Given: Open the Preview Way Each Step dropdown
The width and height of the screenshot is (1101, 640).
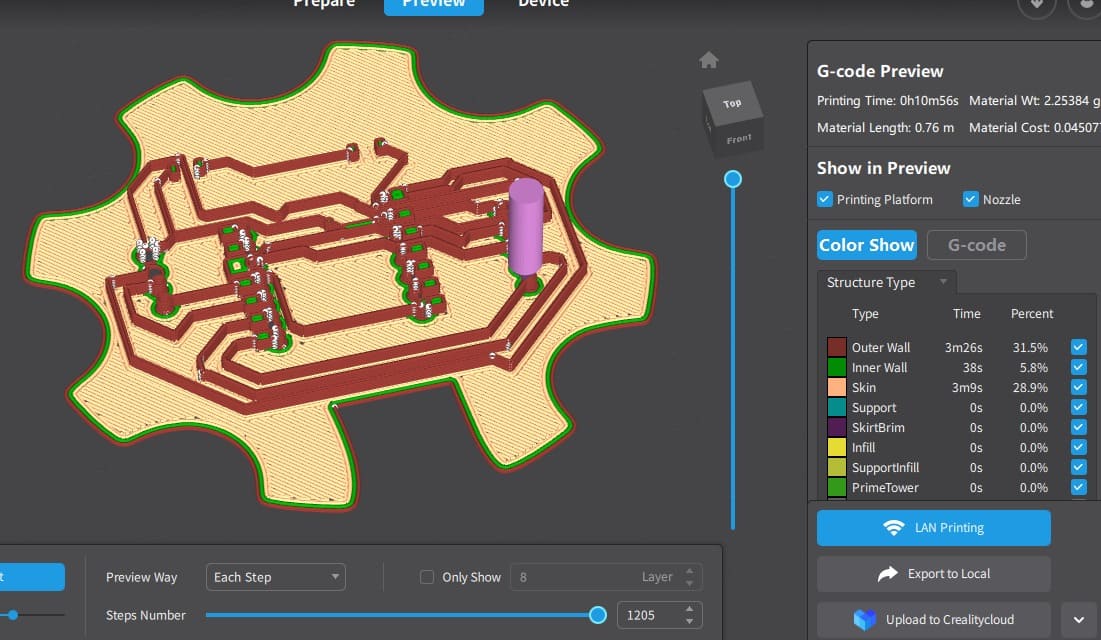Looking at the screenshot, I should pos(275,577).
